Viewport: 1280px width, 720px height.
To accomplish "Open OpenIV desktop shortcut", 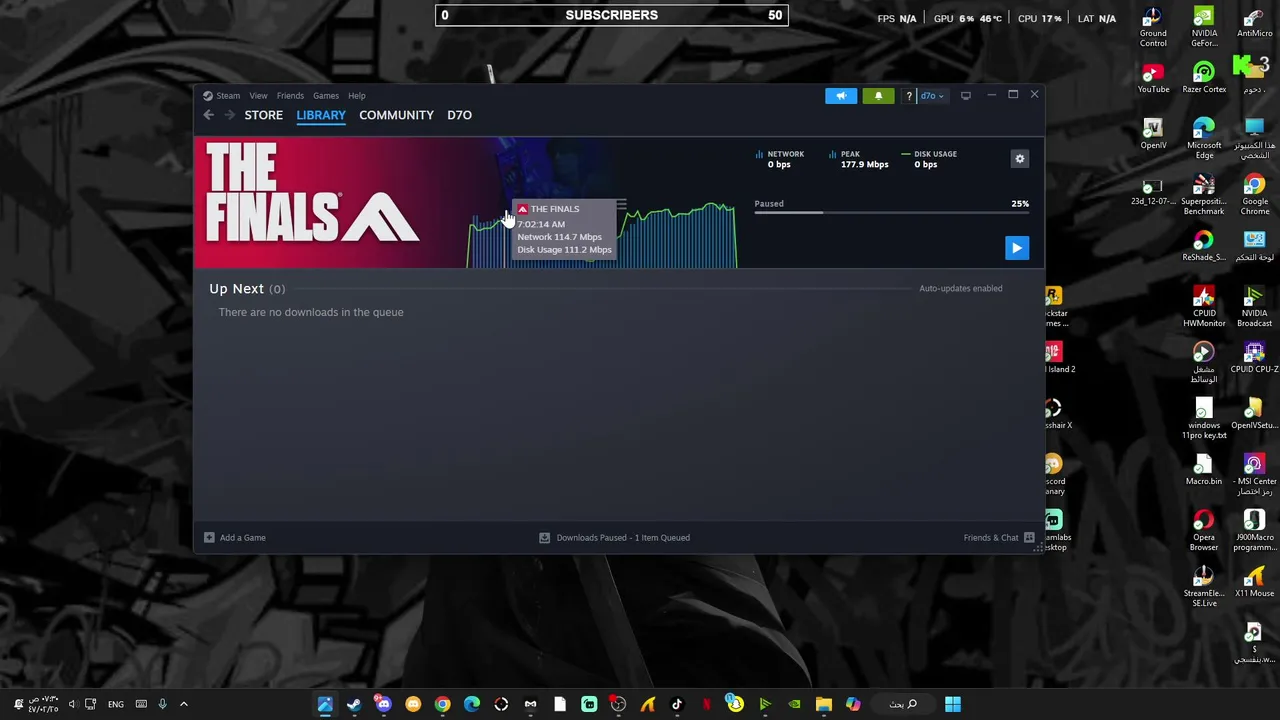I will coord(1153,135).
